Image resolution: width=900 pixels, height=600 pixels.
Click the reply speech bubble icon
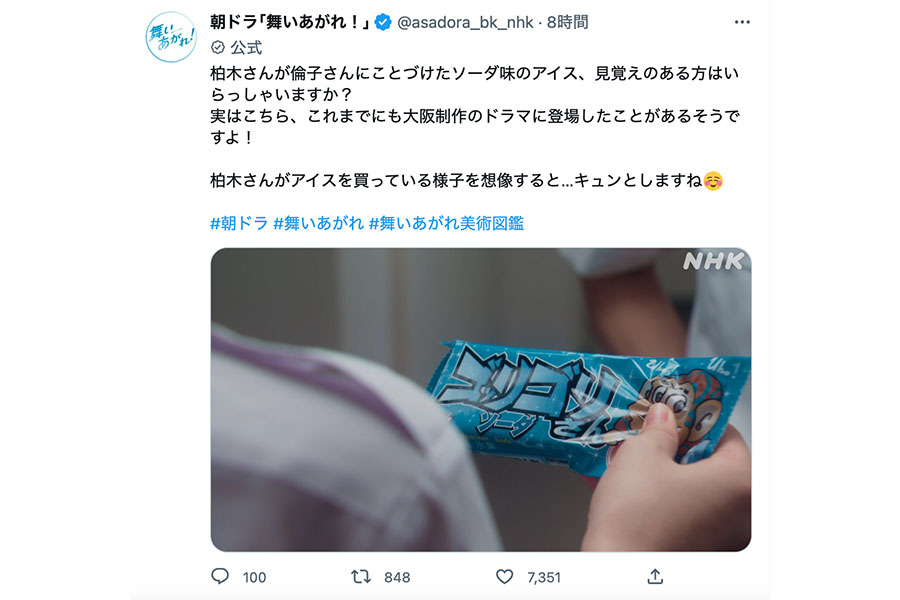(x=220, y=576)
